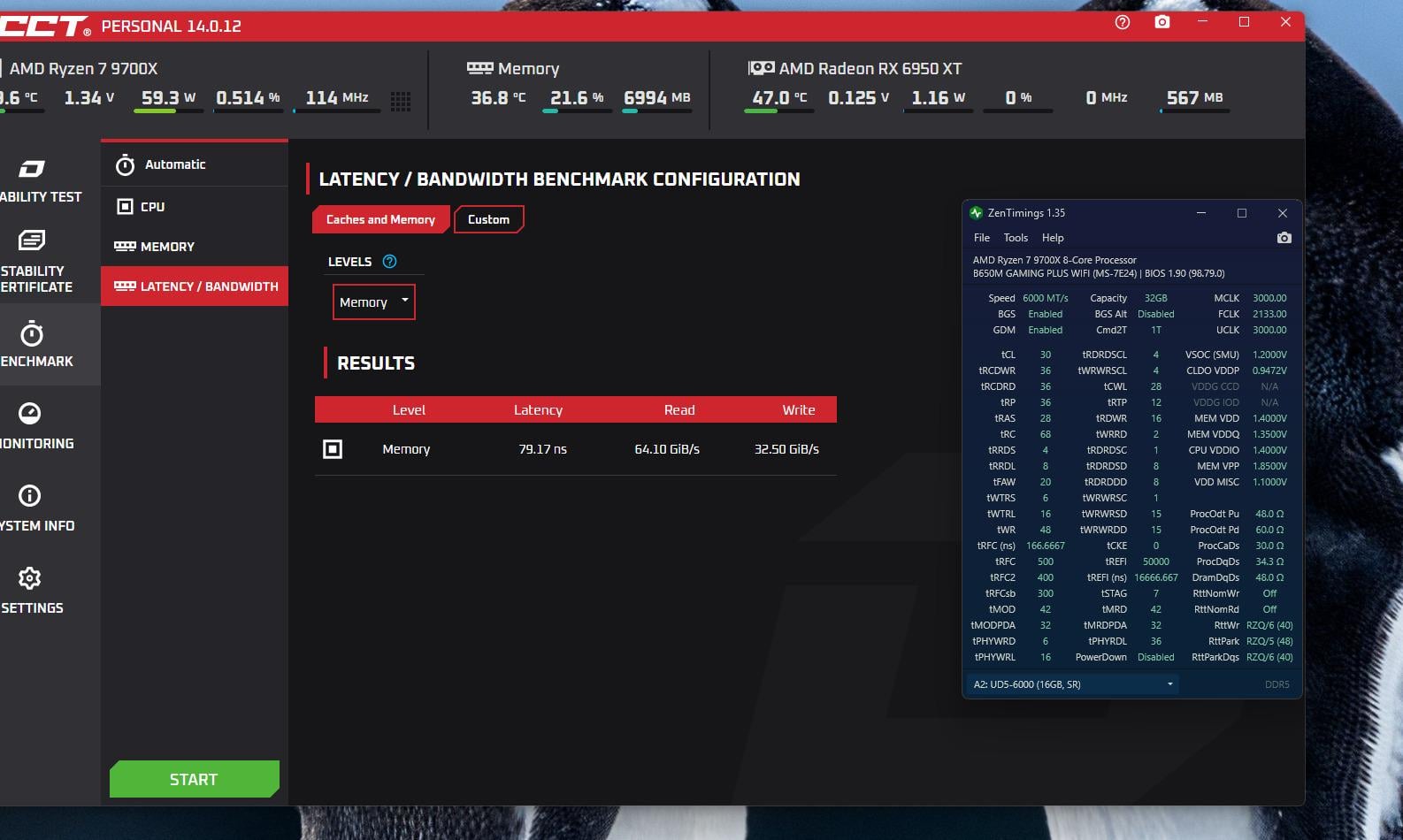Screen dimensions: 1403x840
Task: Click the Automatic stopwatch icon
Action: [126, 164]
